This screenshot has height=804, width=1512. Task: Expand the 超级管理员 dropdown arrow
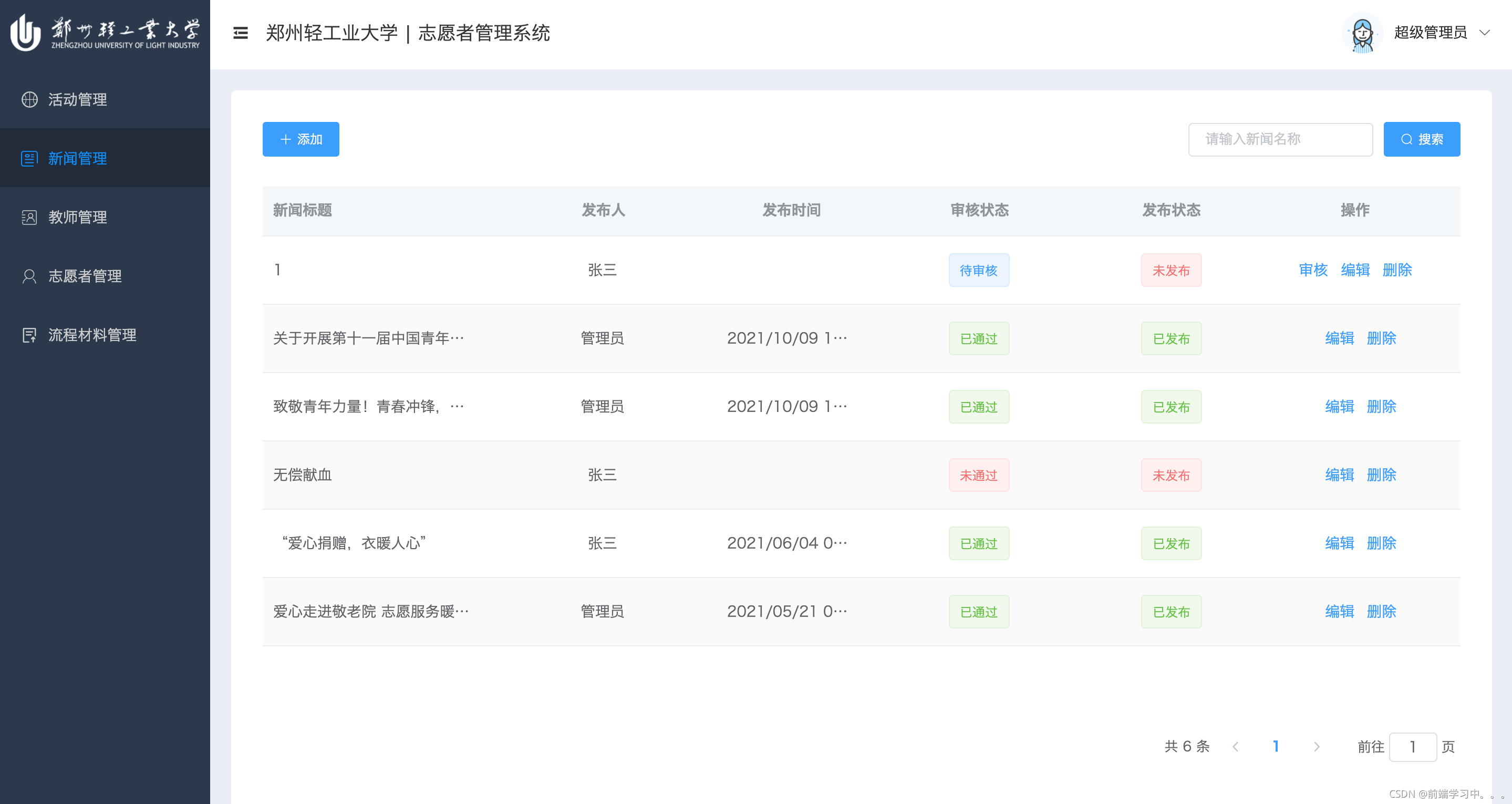[x=1484, y=33]
